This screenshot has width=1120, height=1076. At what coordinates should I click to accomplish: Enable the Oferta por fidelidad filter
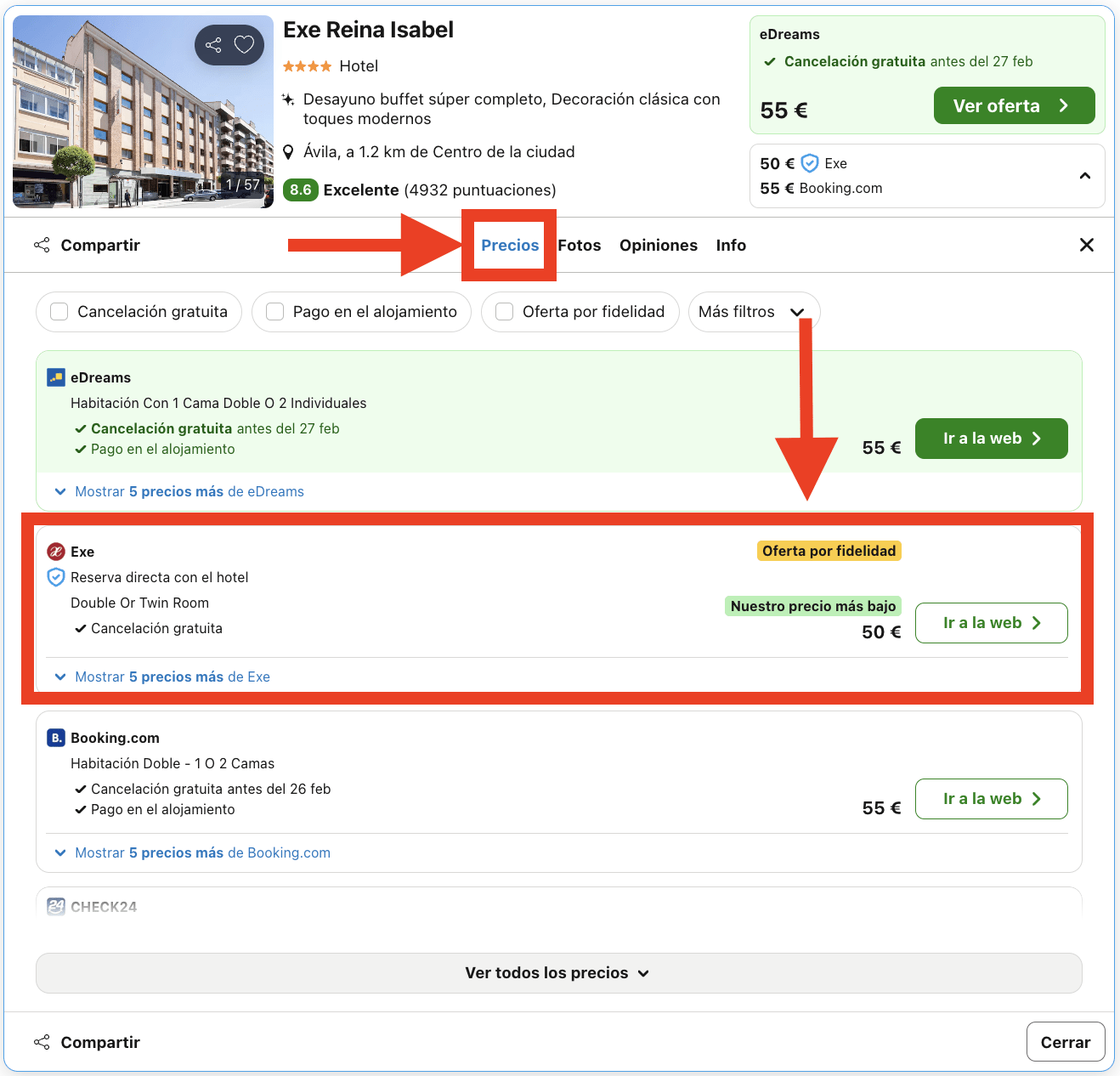[504, 312]
